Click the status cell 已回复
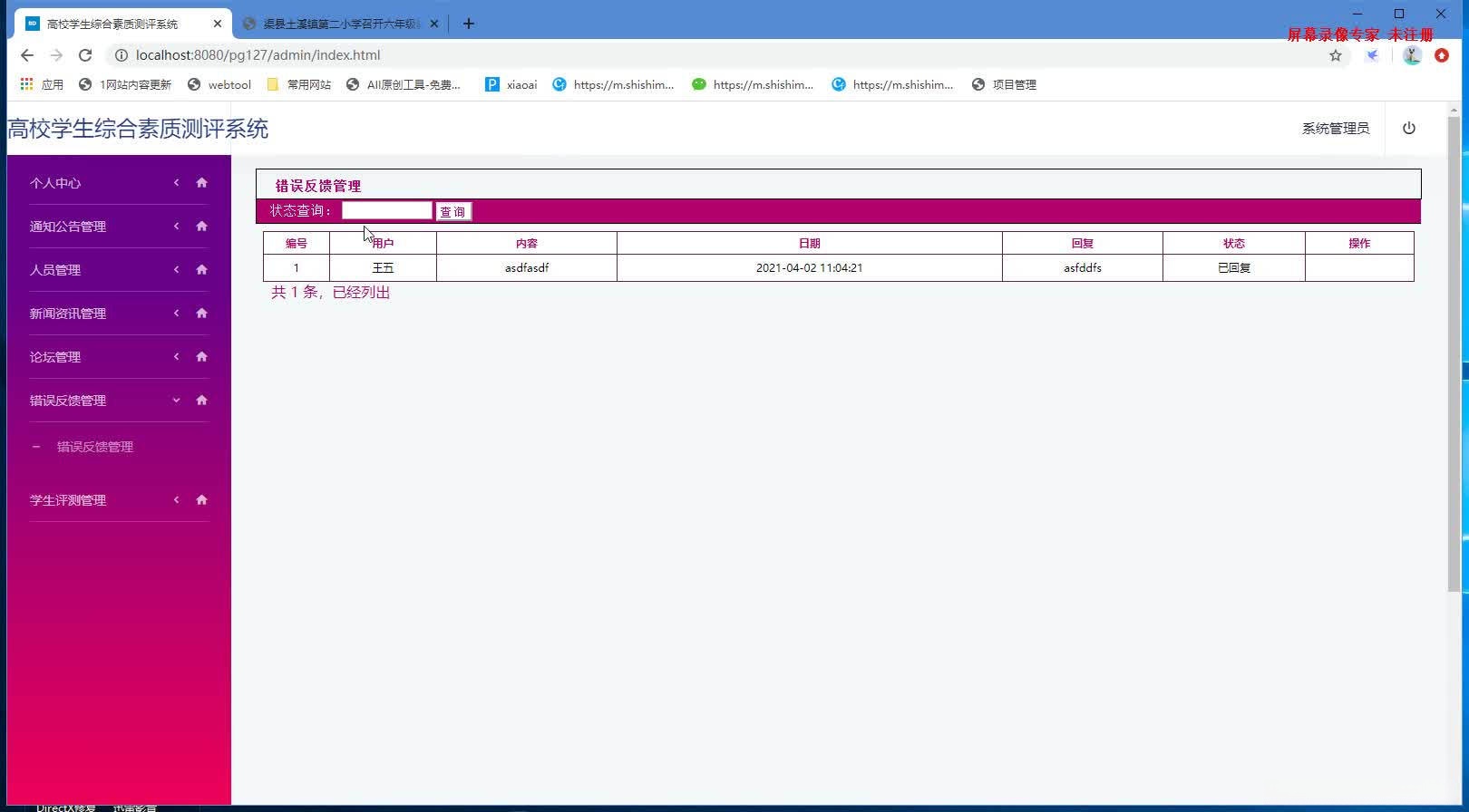 (x=1234, y=268)
